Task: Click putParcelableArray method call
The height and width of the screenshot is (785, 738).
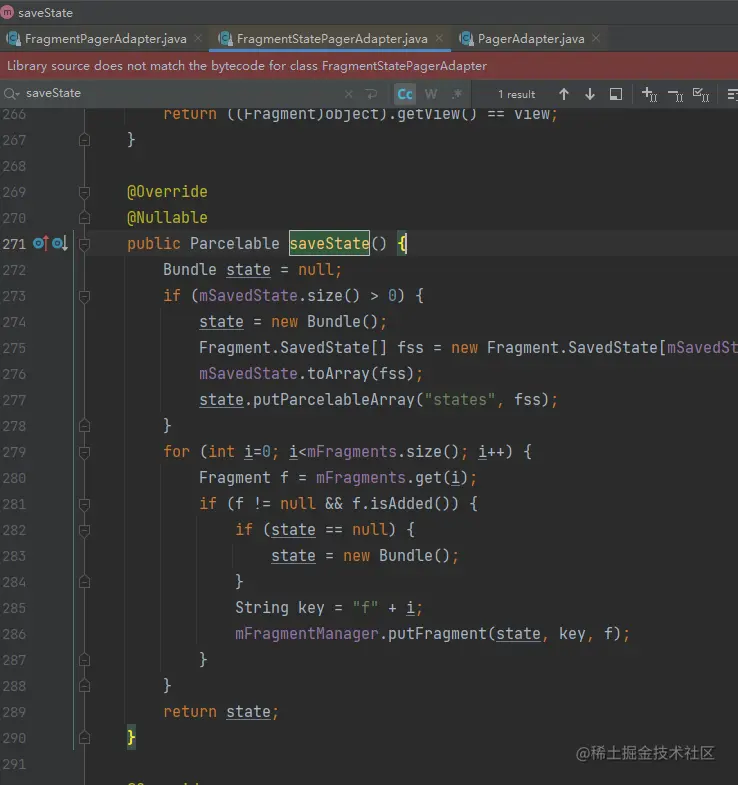Action: click(x=334, y=400)
